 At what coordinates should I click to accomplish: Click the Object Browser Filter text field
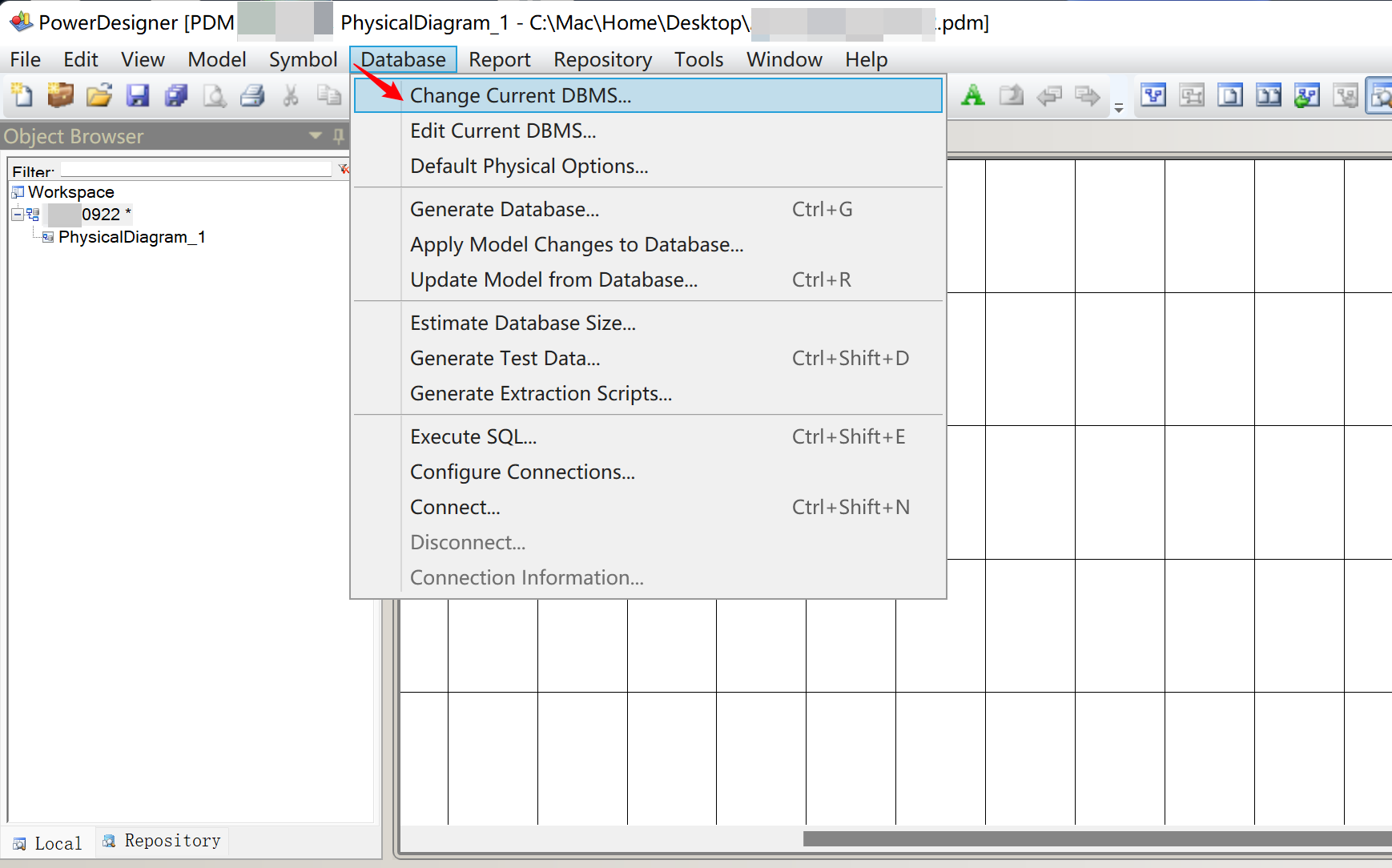click(x=195, y=169)
